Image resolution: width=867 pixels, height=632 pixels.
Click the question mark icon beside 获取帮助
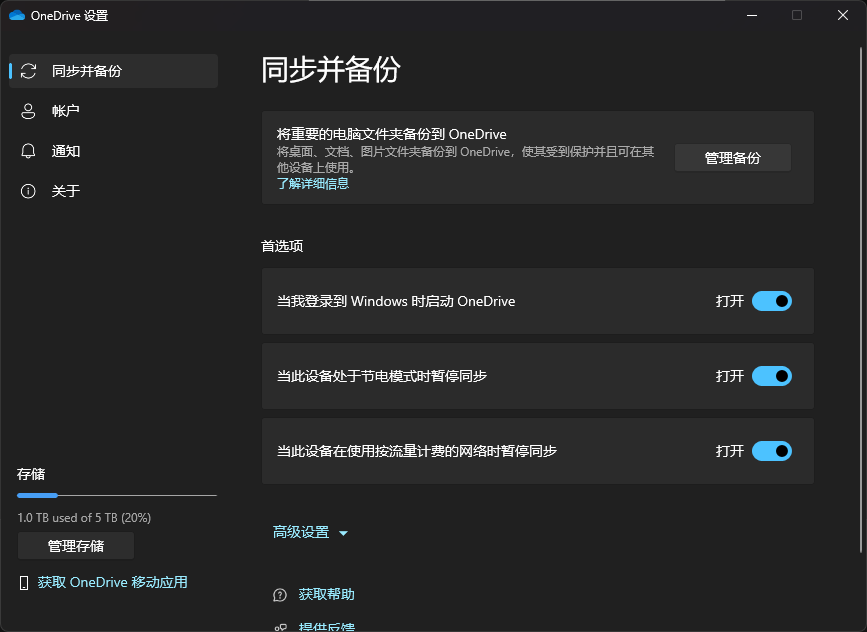pos(280,595)
